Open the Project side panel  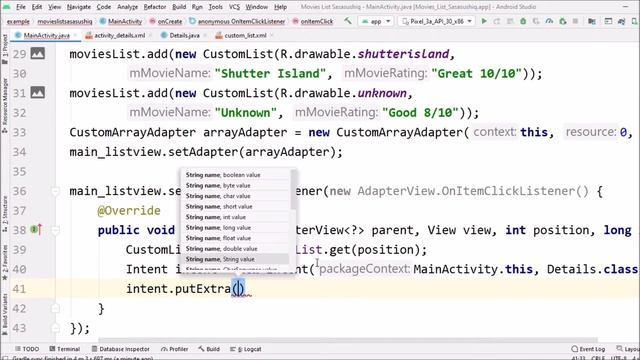click(5, 49)
